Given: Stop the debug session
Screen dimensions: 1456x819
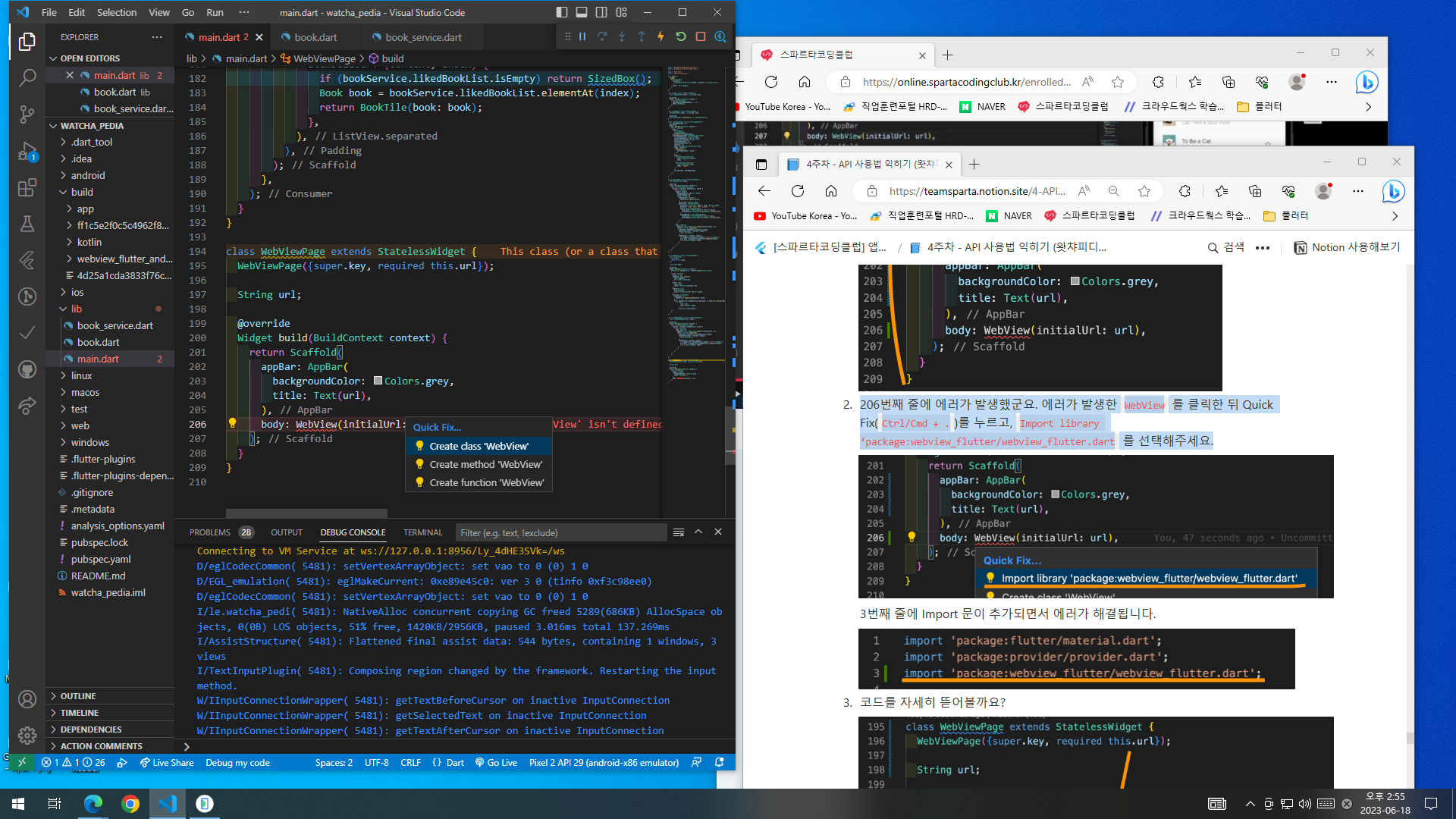Looking at the screenshot, I should 701,36.
